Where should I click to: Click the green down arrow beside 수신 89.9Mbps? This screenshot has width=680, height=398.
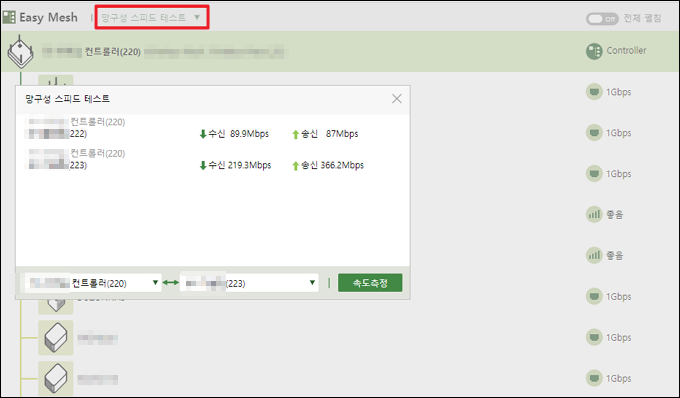point(203,134)
